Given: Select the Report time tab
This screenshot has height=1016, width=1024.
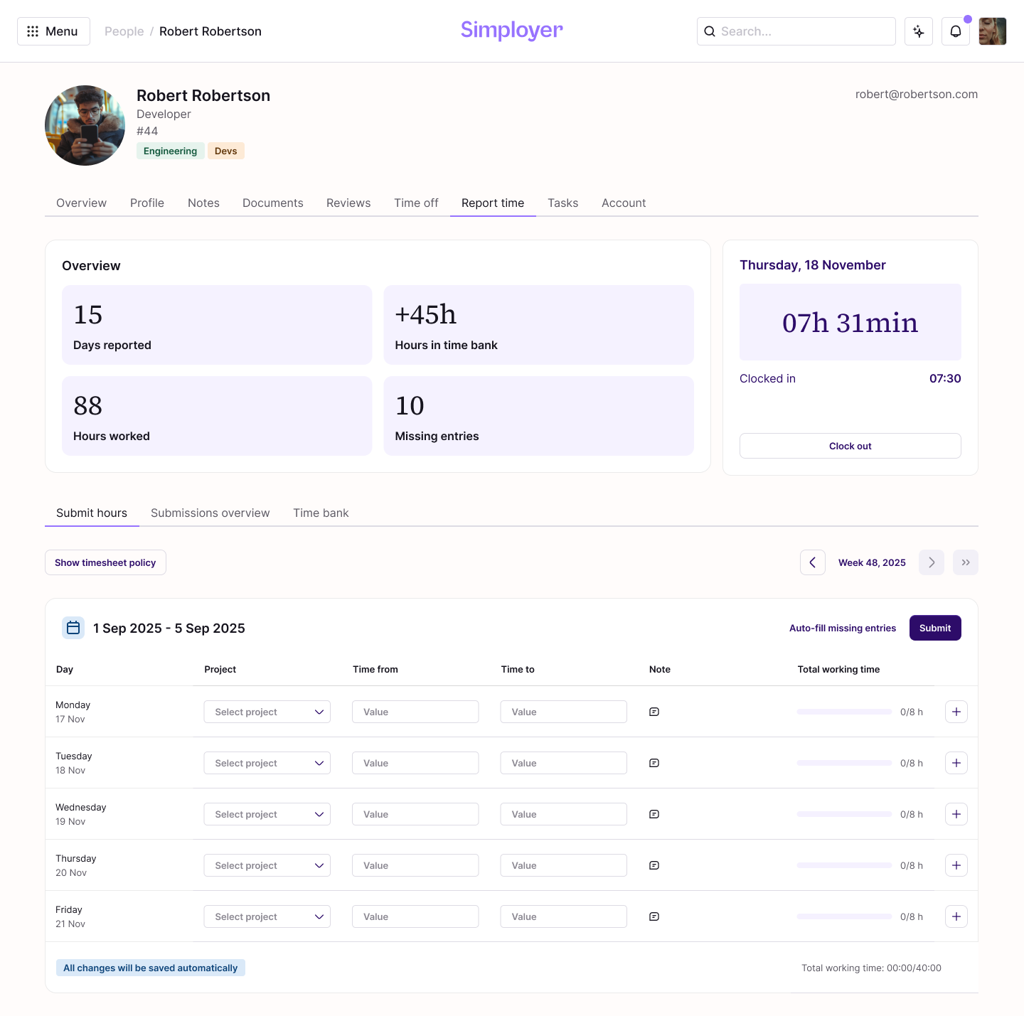Looking at the screenshot, I should coord(492,203).
